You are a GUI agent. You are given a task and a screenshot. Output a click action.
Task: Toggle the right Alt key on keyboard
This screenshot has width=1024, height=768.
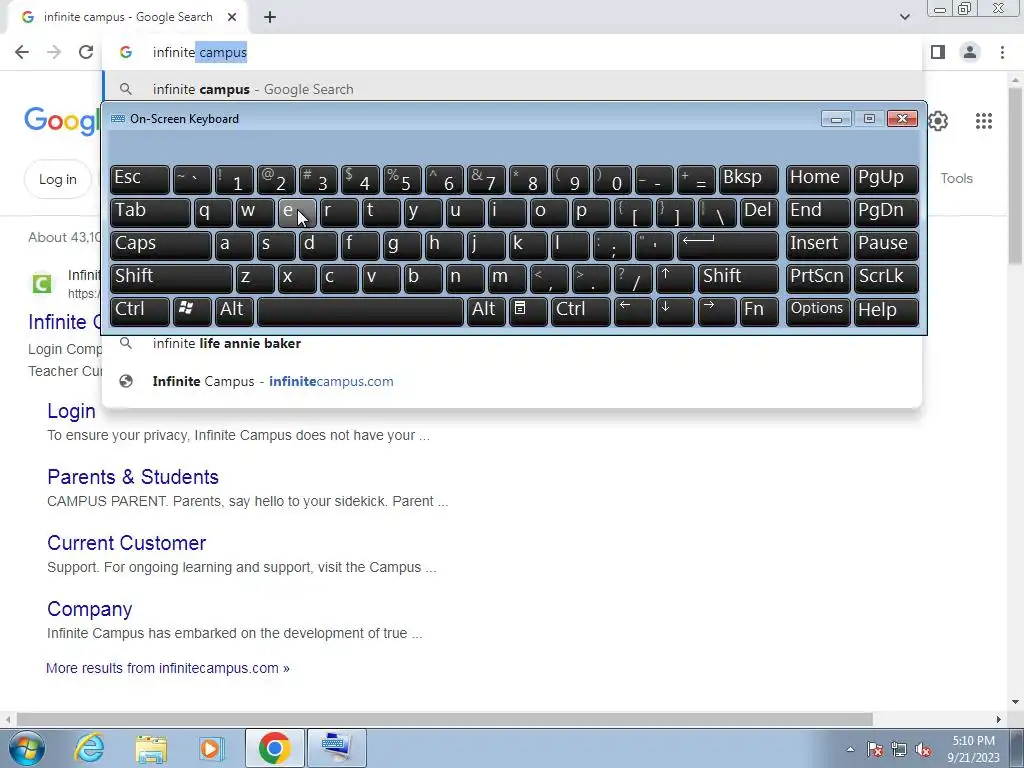[x=485, y=311]
